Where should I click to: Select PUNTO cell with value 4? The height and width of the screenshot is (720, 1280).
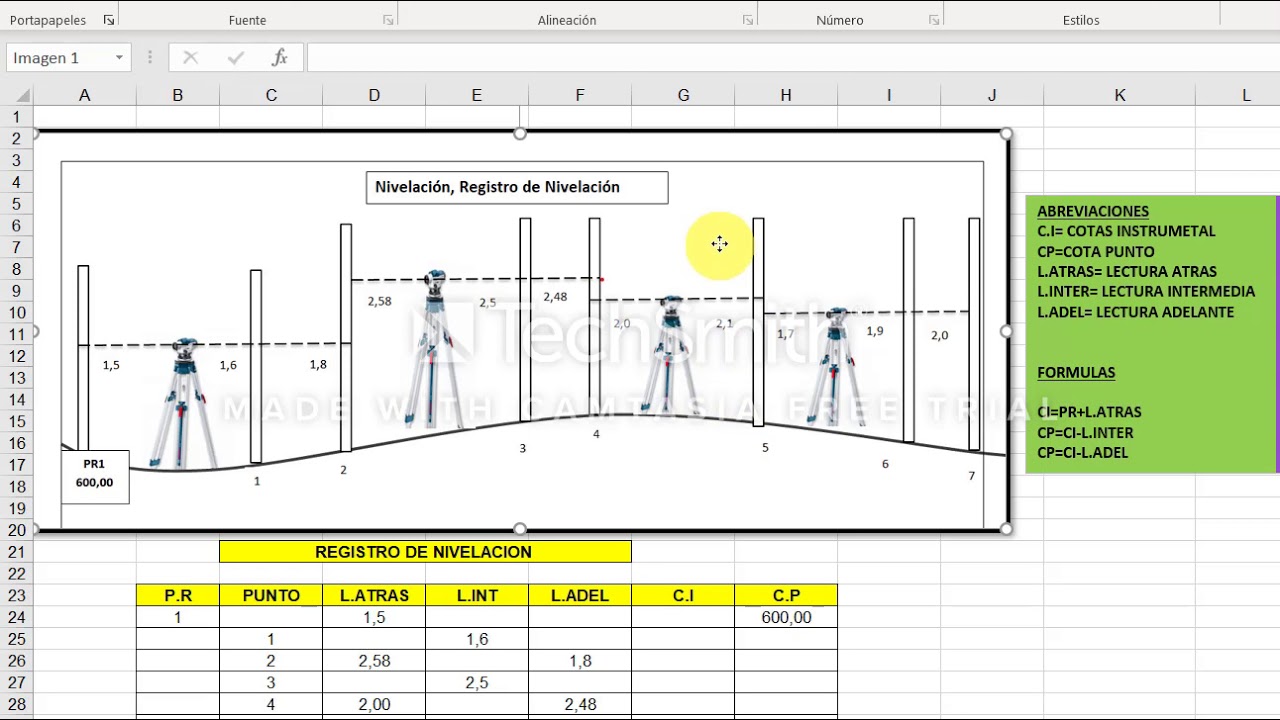coord(271,705)
